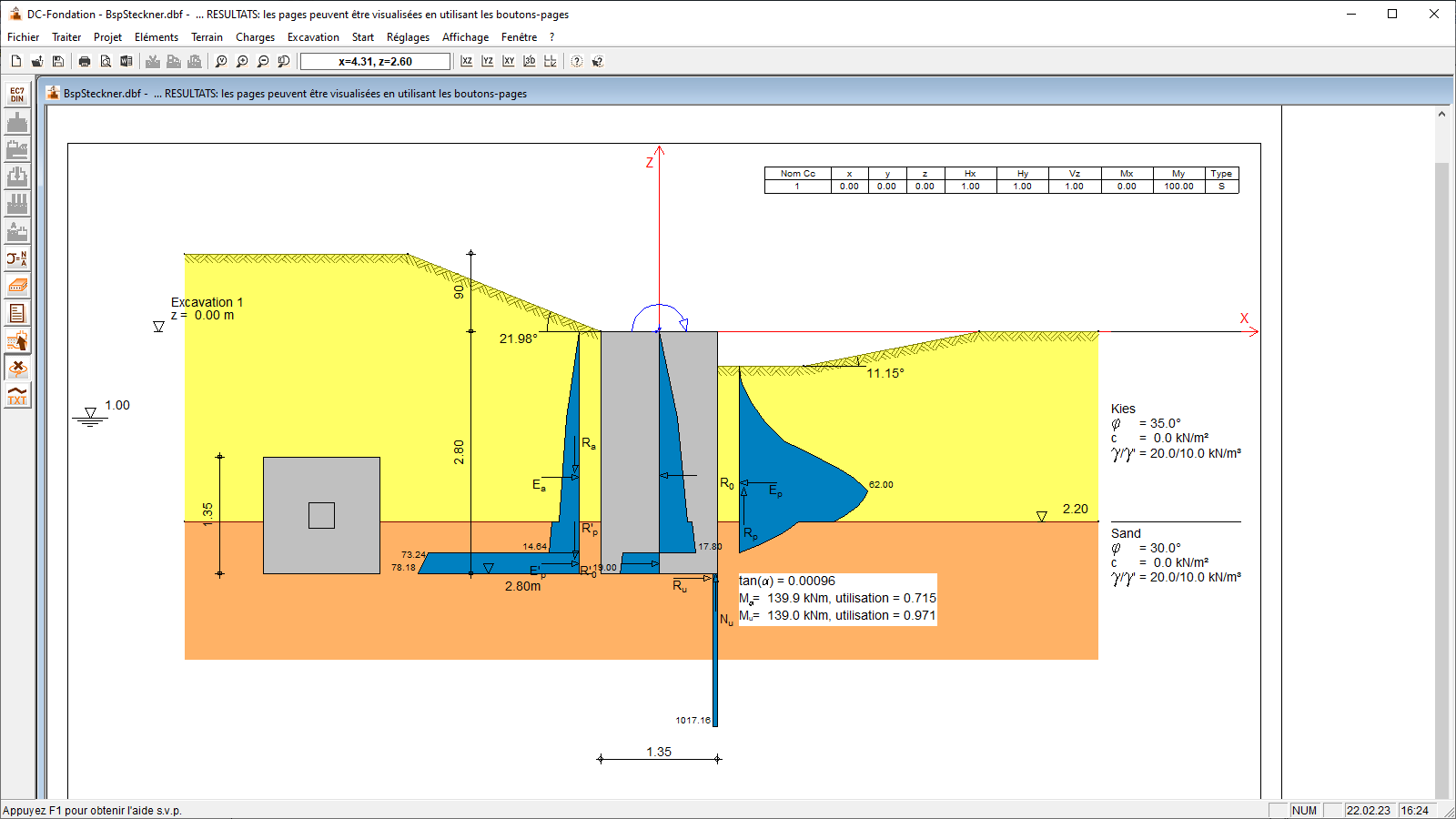Open the results document page icon

[x=17, y=313]
